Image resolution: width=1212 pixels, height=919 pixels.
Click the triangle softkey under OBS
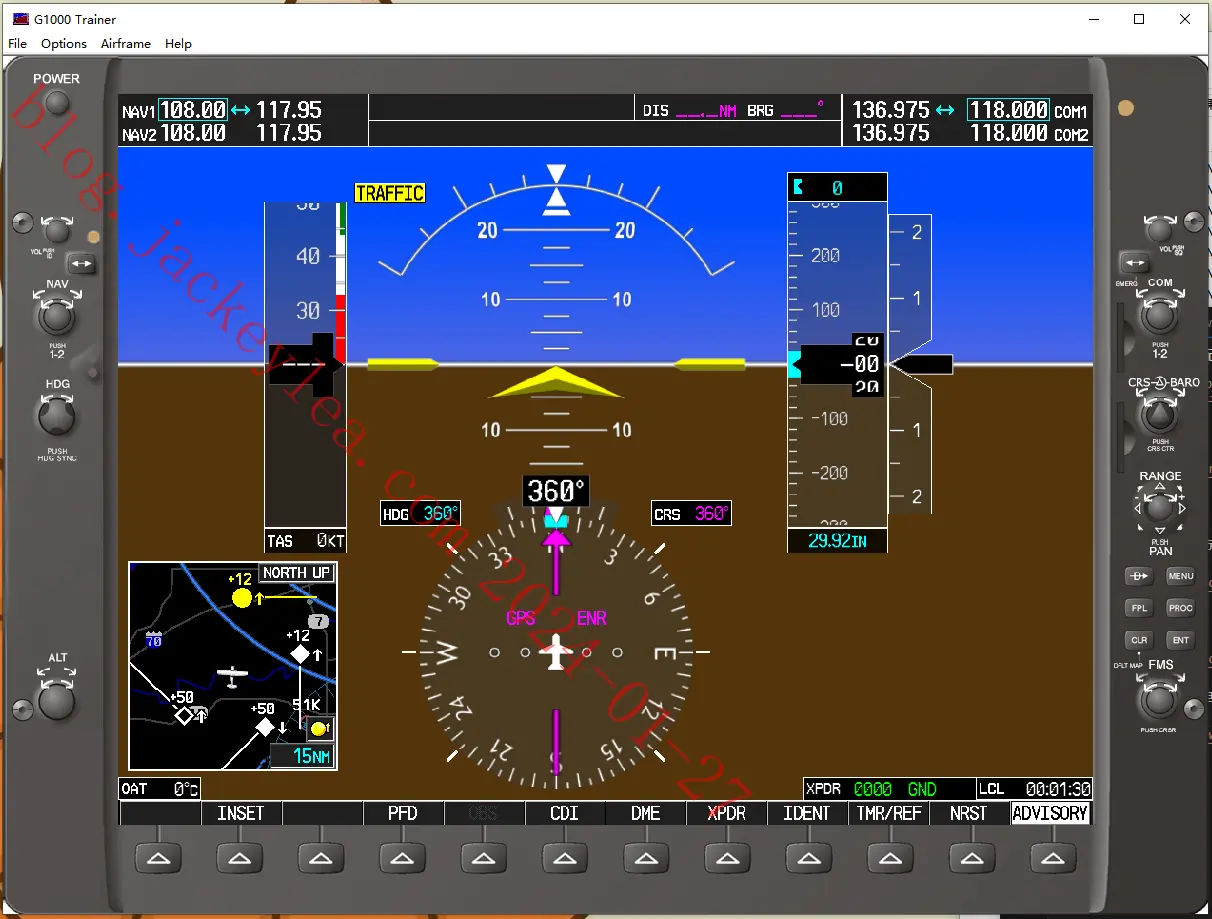[483, 858]
